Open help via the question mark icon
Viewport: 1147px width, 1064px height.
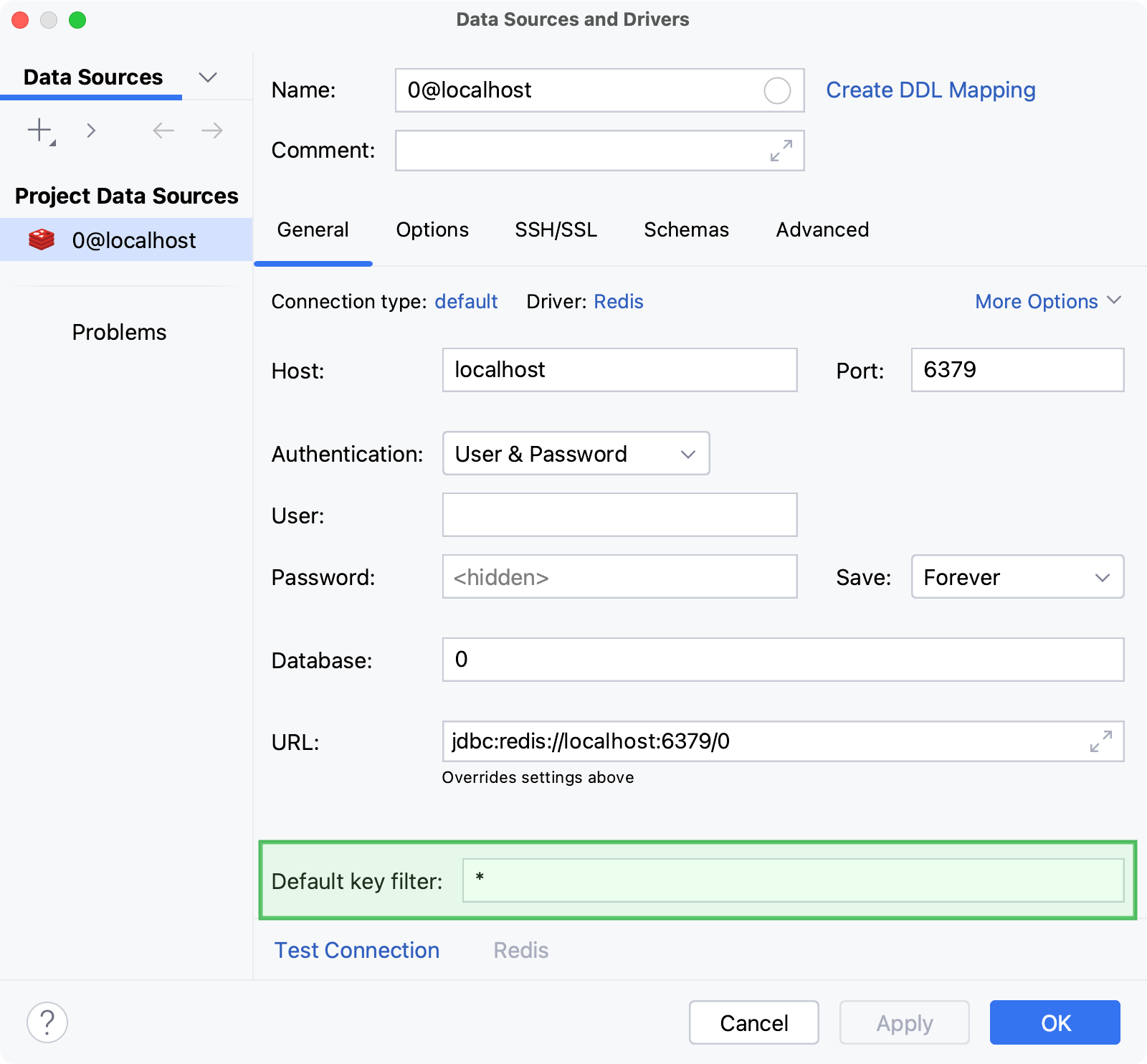tap(47, 1022)
